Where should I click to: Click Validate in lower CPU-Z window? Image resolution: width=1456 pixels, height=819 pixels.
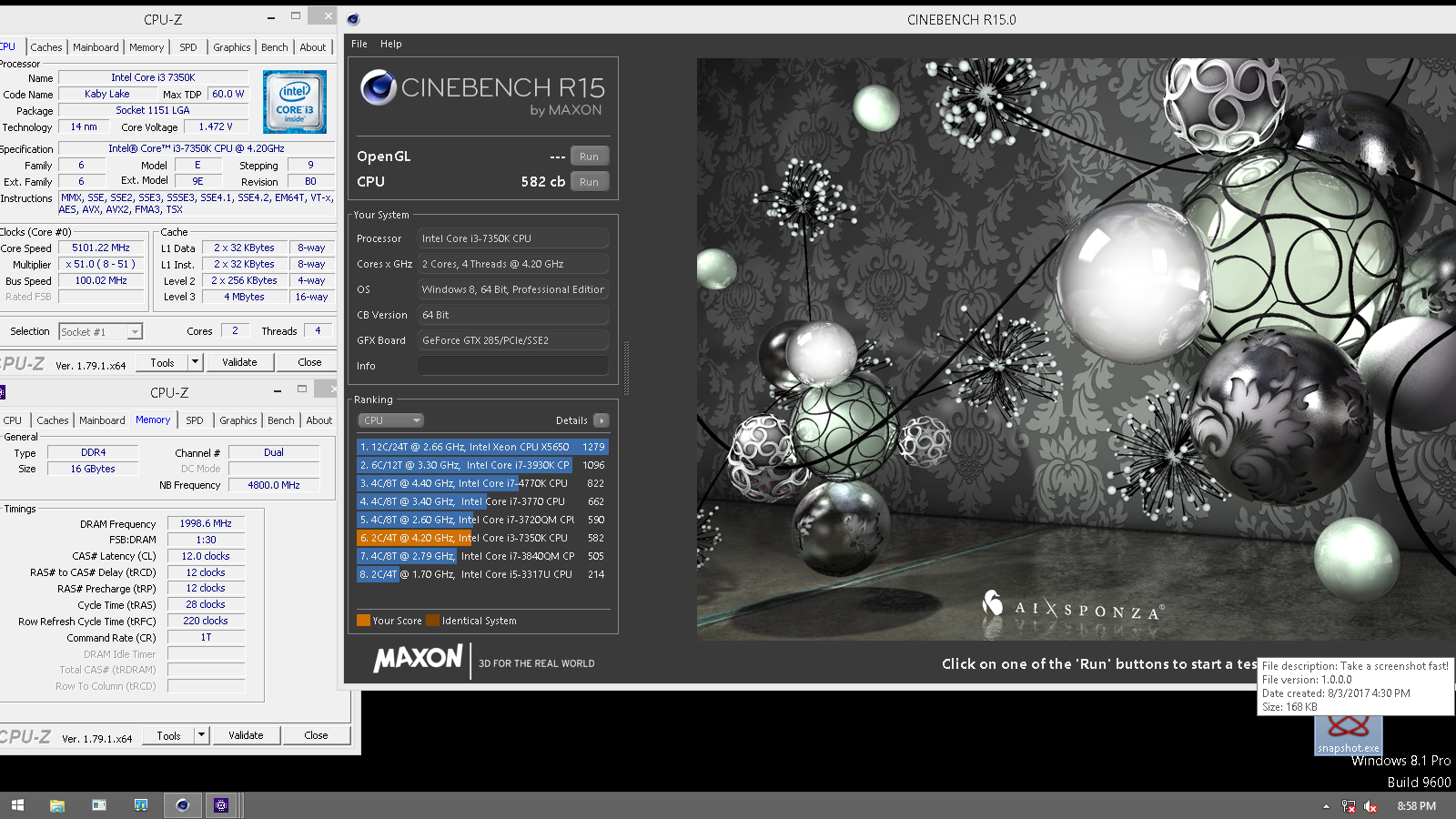[246, 735]
